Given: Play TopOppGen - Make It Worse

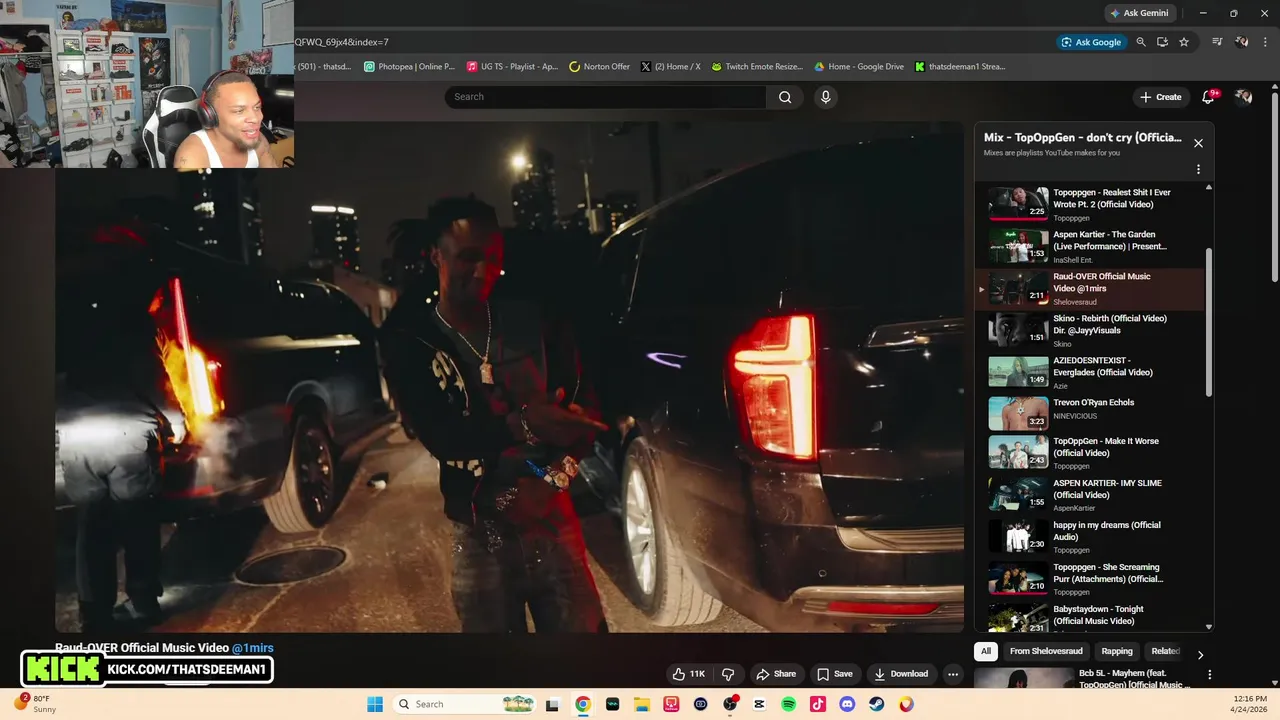Looking at the screenshot, I should [1090, 452].
